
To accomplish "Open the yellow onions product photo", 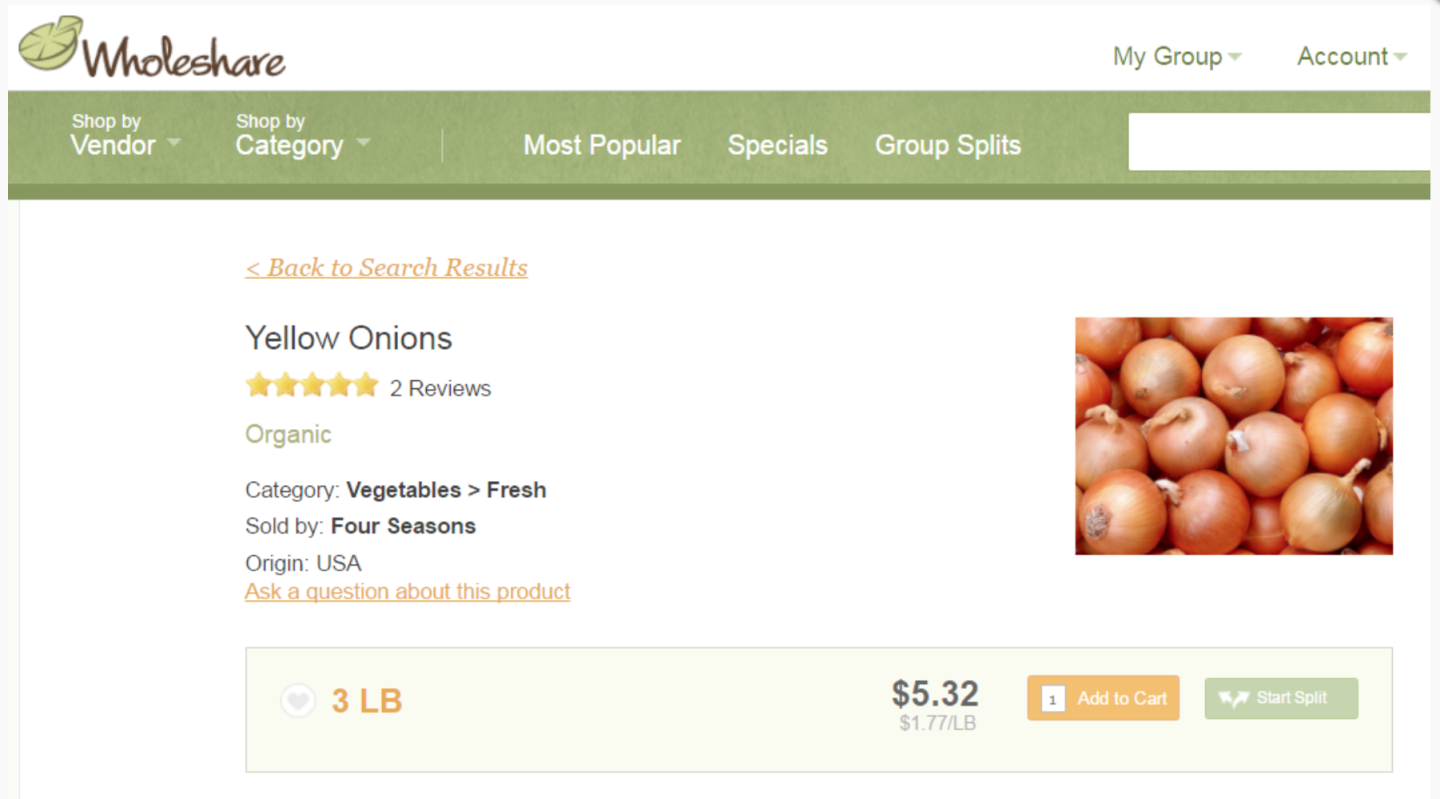I will 1233,436.
